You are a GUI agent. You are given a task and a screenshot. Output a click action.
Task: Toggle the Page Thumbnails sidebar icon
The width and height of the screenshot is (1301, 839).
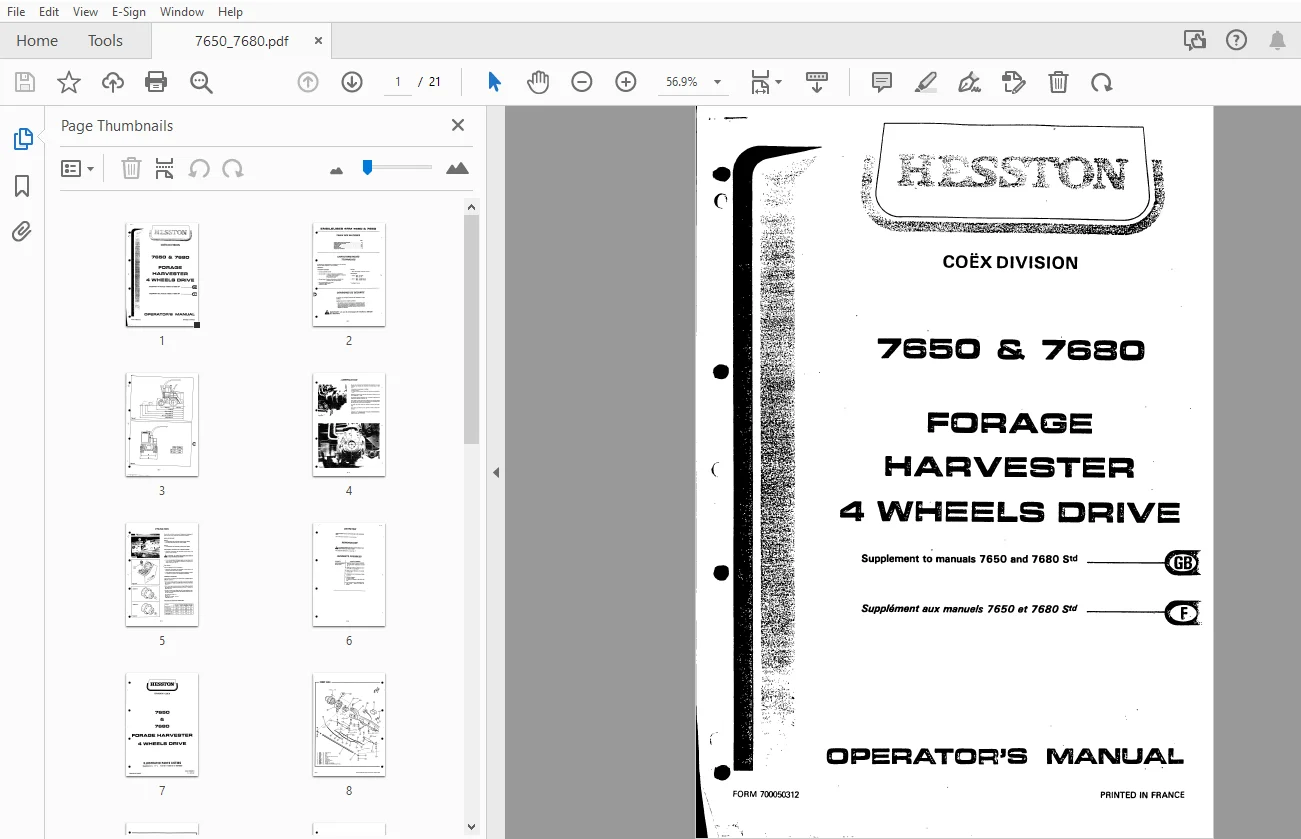22,140
